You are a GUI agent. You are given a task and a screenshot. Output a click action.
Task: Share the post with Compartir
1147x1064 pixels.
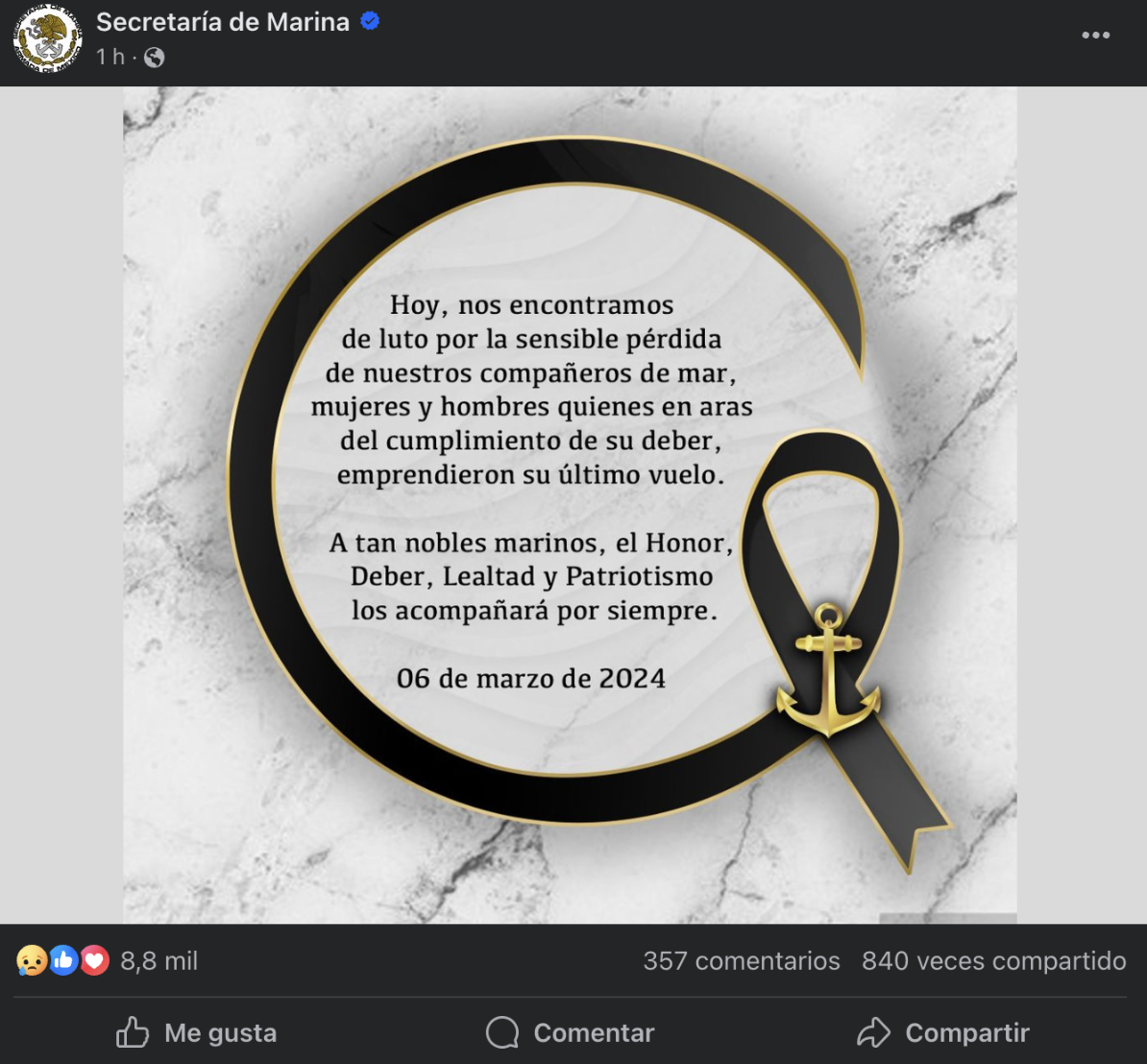pos(943,1032)
